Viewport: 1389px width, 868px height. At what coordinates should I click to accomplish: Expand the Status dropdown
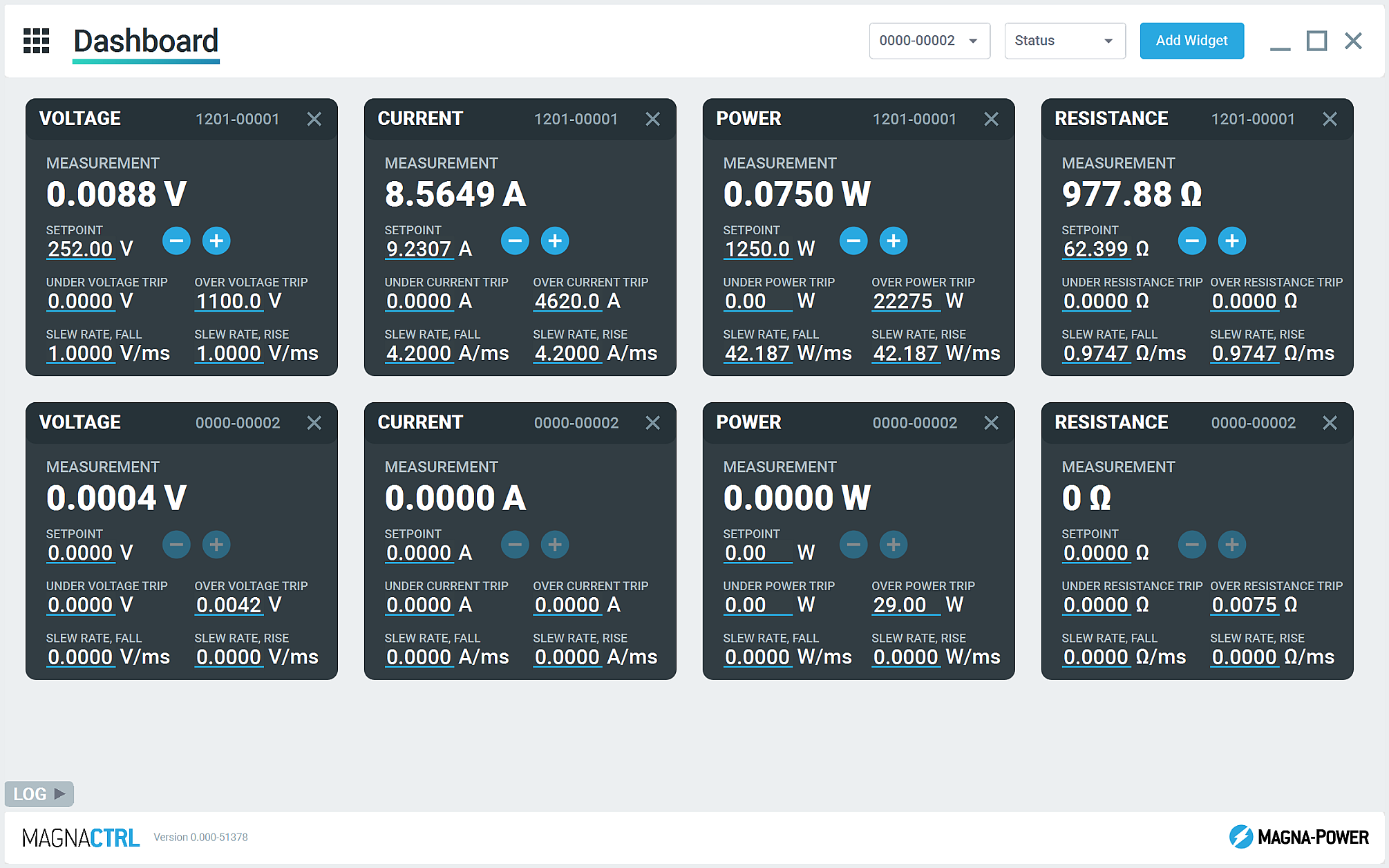[x=1064, y=41]
